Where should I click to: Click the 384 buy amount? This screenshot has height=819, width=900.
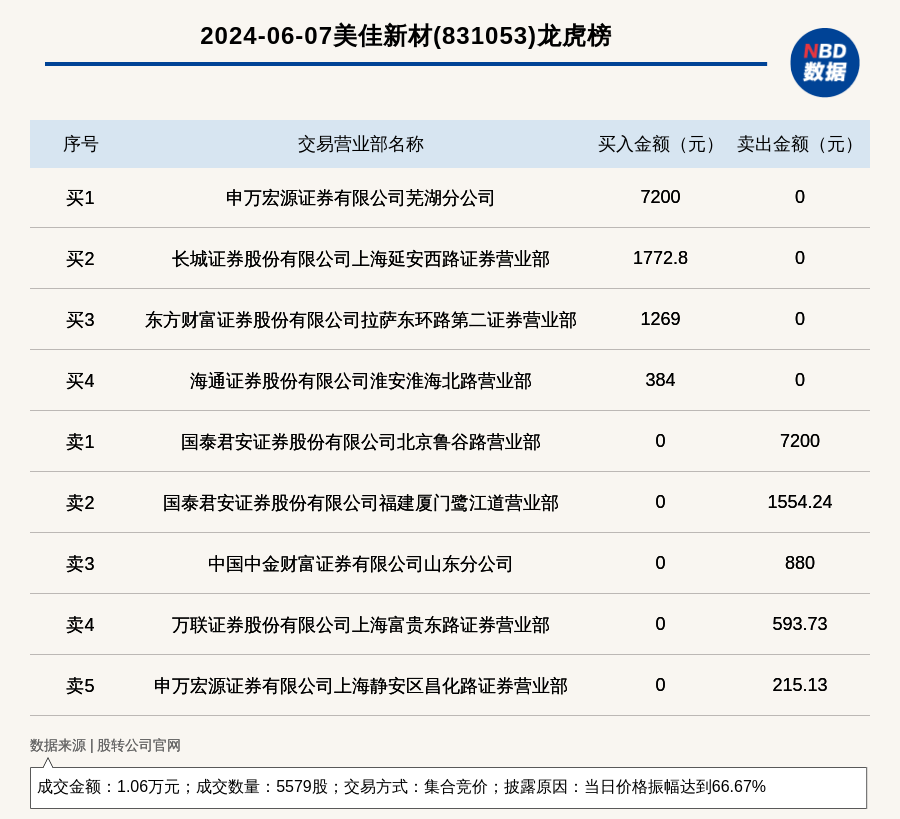click(660, 379)
